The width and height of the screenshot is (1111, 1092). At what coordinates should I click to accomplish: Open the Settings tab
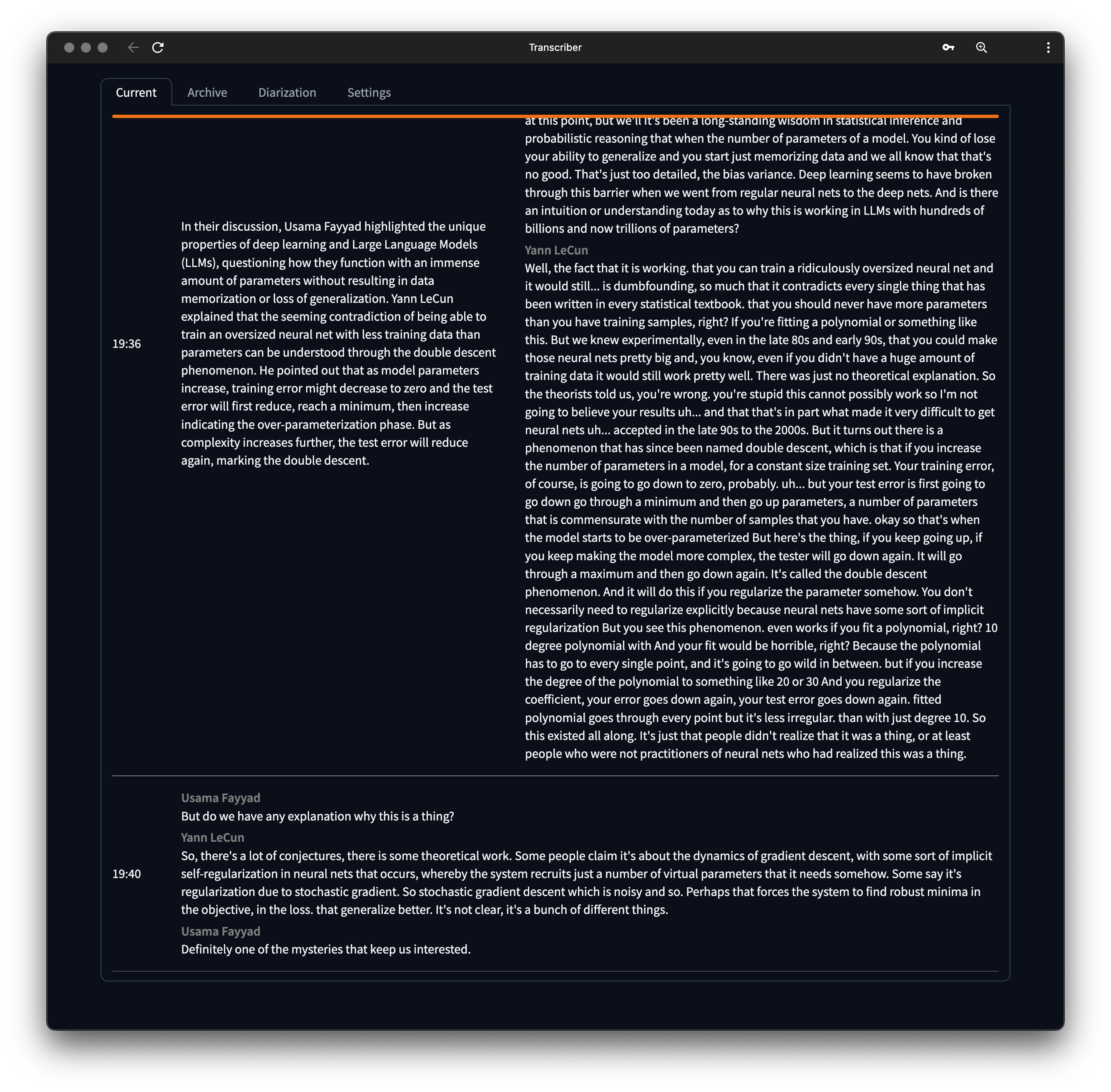click(369, 92)
